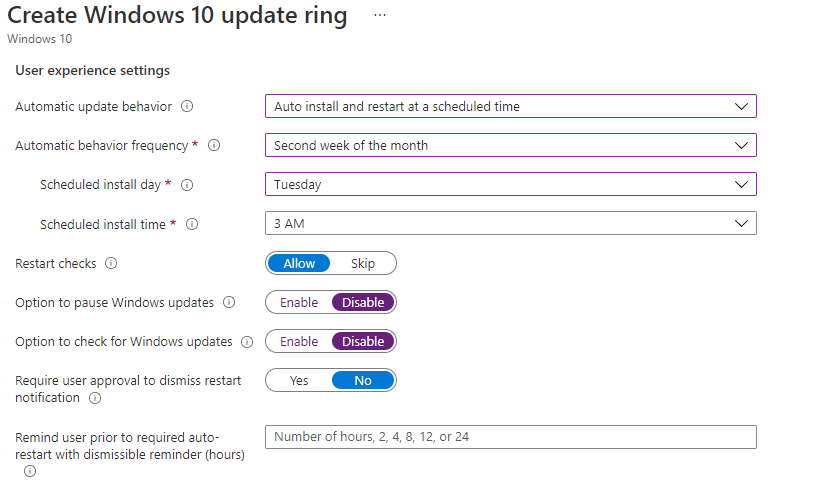
Task: Expand the 3 AM install time dropdown
Action: (510, 223)
